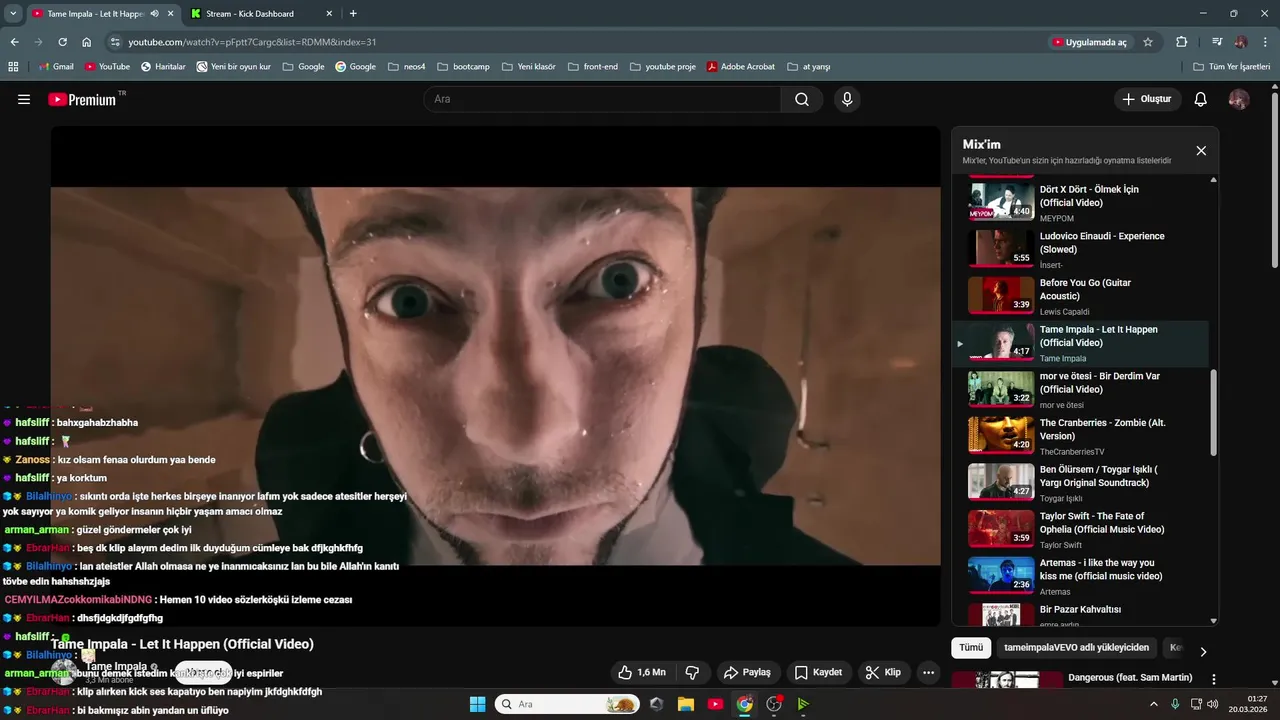Click the Klip clip button

(x=883, y=672)
